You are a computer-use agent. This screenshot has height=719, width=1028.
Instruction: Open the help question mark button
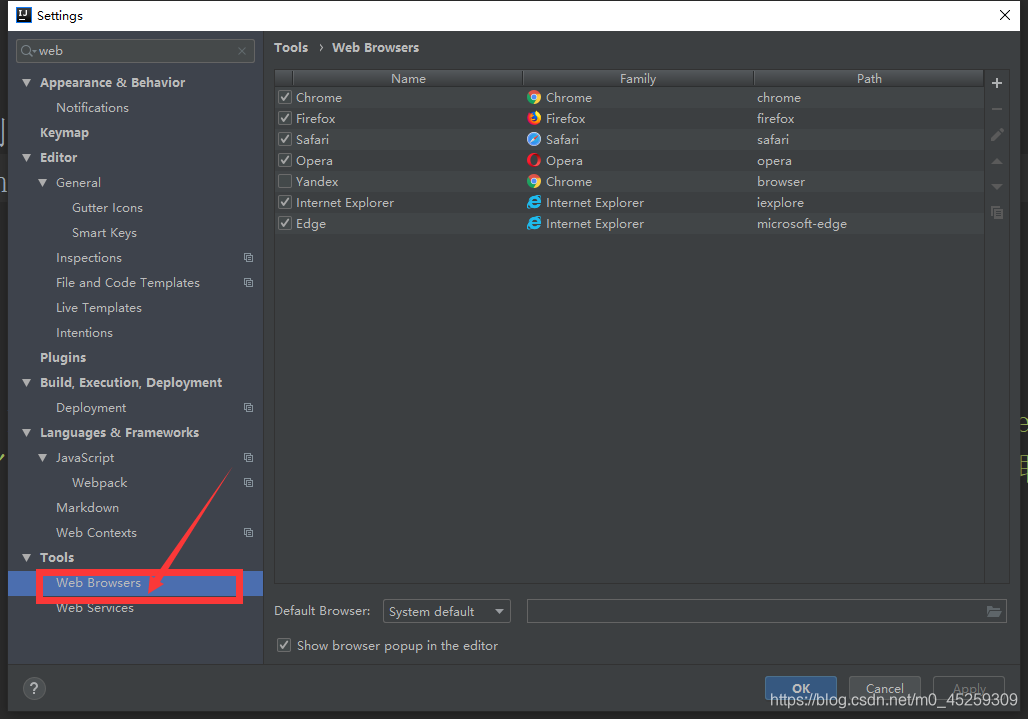34,688
